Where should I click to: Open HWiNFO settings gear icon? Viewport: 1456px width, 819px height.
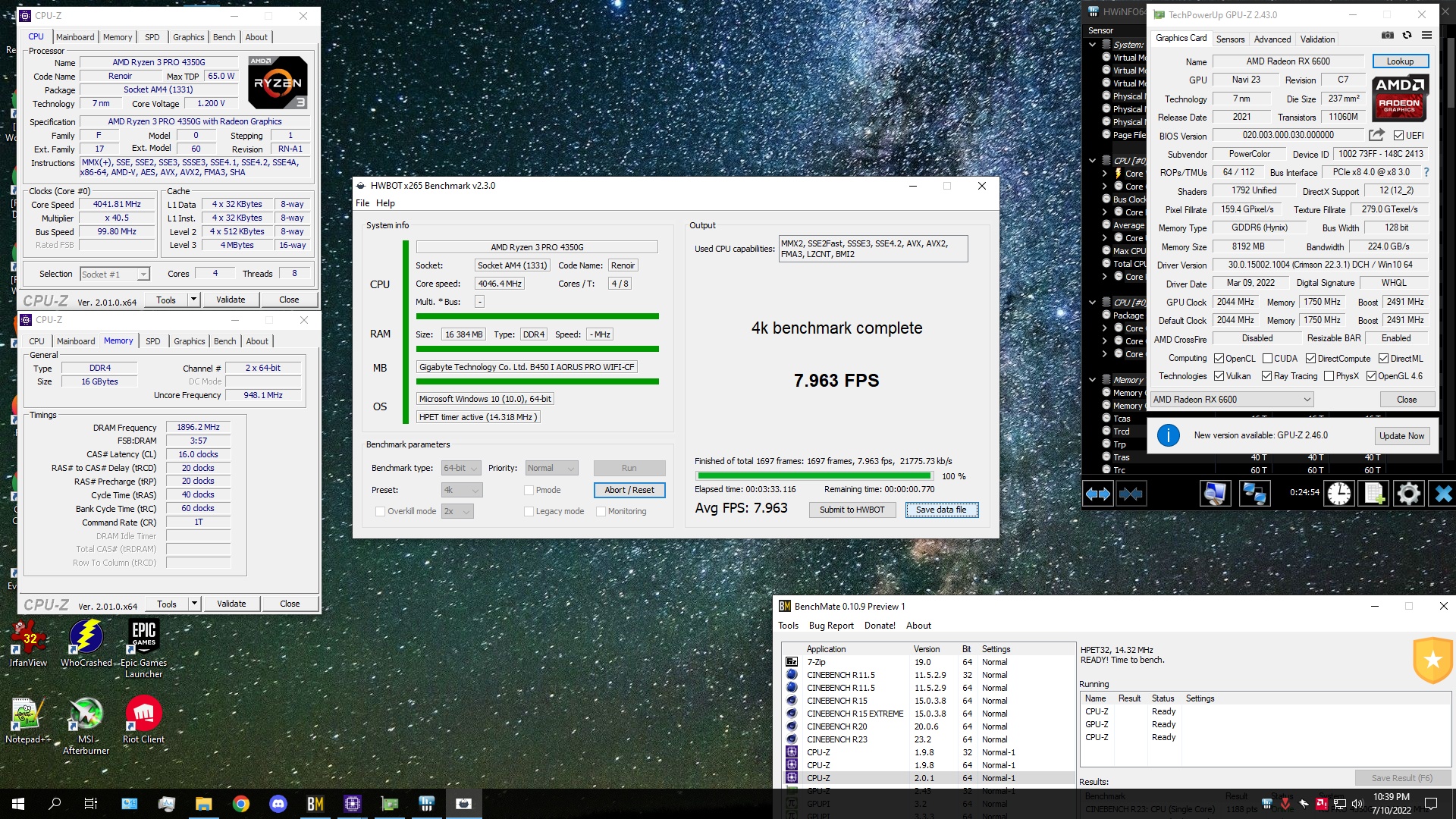[1408, 494]
